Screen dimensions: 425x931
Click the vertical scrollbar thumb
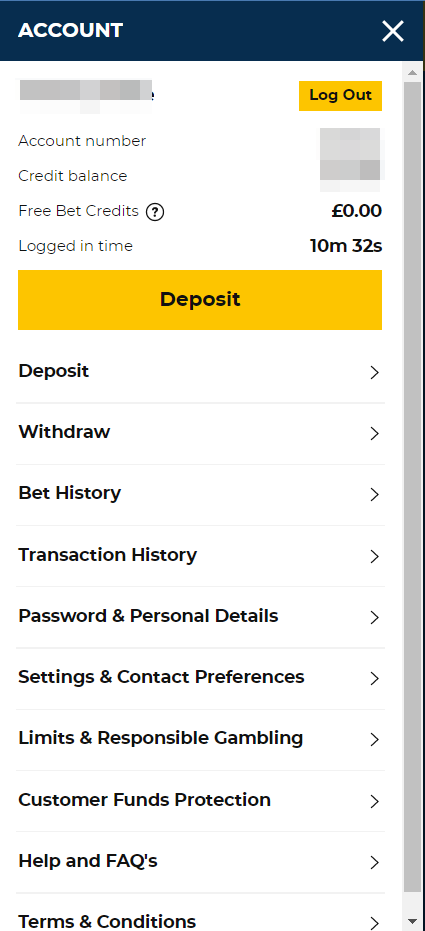[413, 488]
